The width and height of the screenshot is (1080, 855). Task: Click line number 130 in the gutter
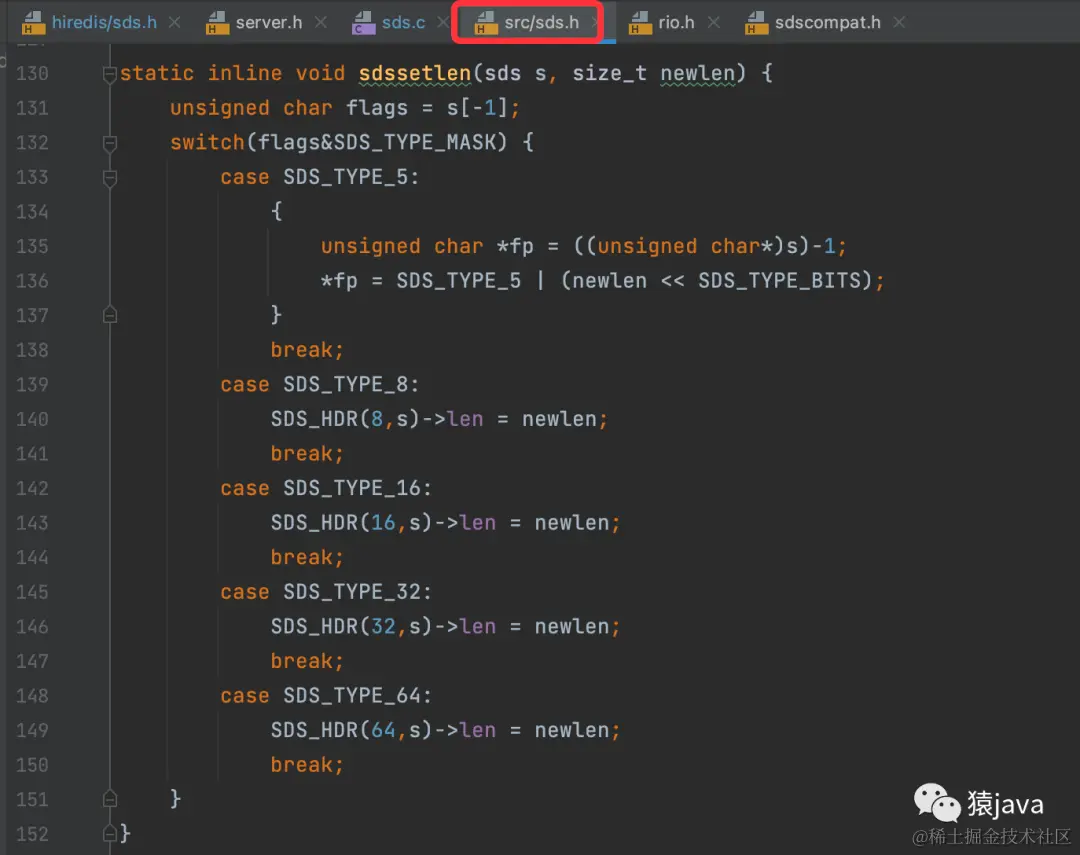point(32,74)
